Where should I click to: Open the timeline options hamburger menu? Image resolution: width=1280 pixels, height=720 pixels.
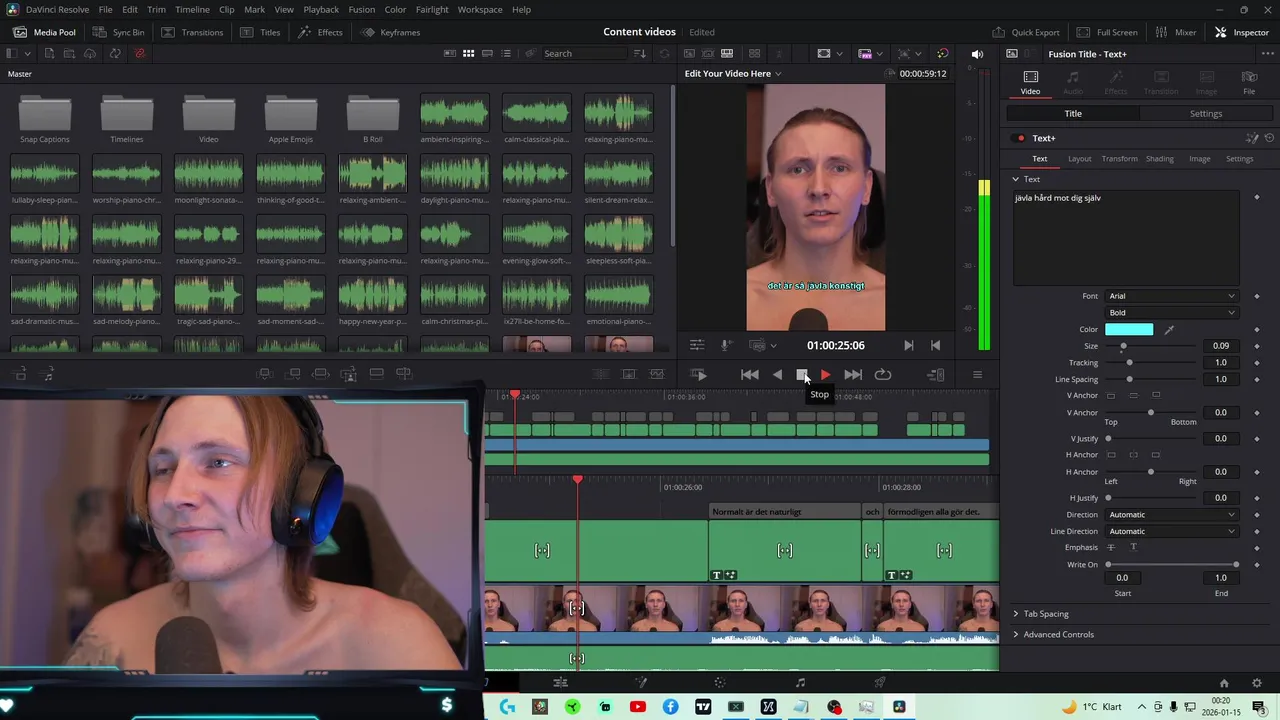coord(977,374)
